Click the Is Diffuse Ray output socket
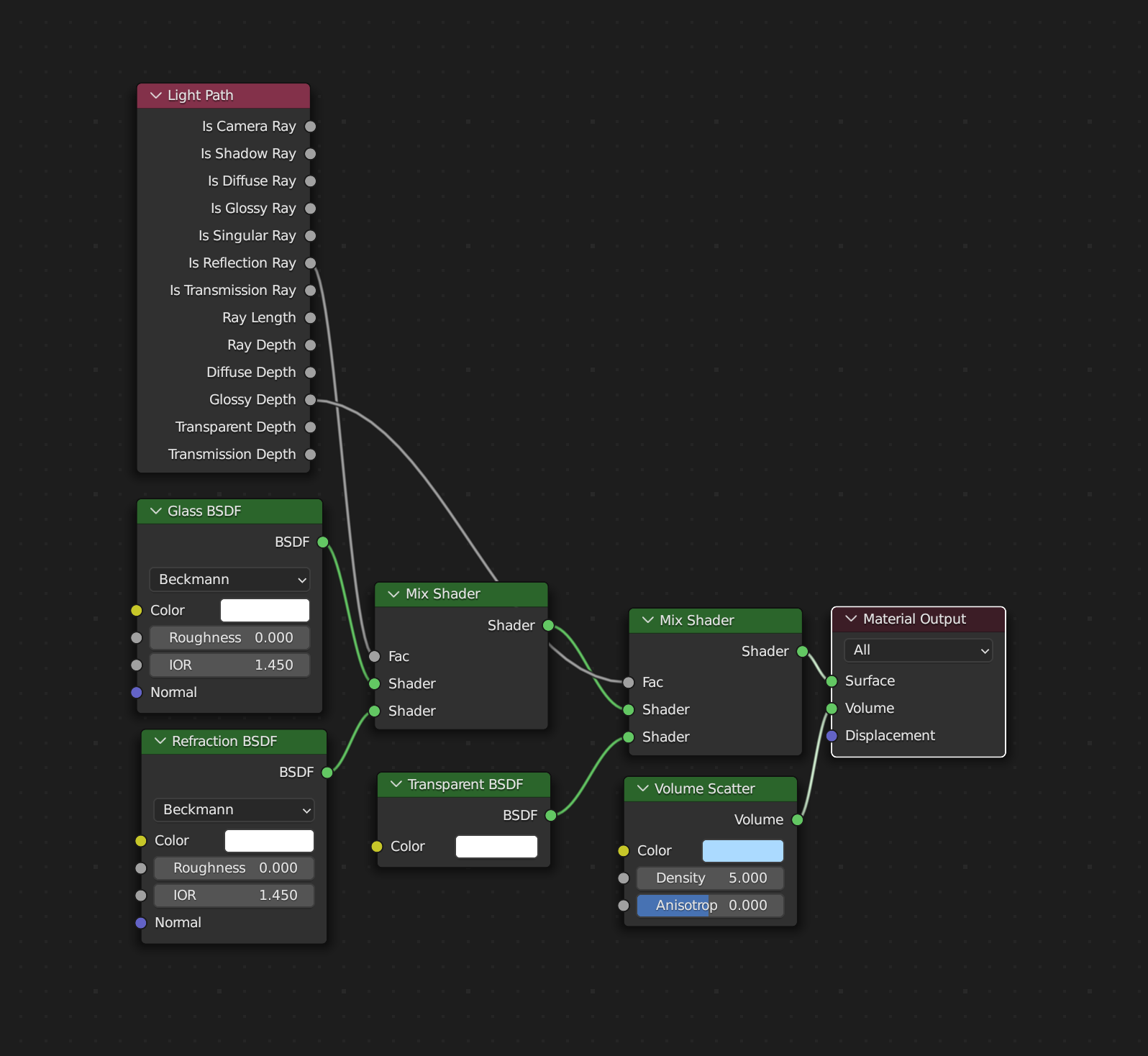Viewport: 1148px width, 1056px height. (311, 181)
